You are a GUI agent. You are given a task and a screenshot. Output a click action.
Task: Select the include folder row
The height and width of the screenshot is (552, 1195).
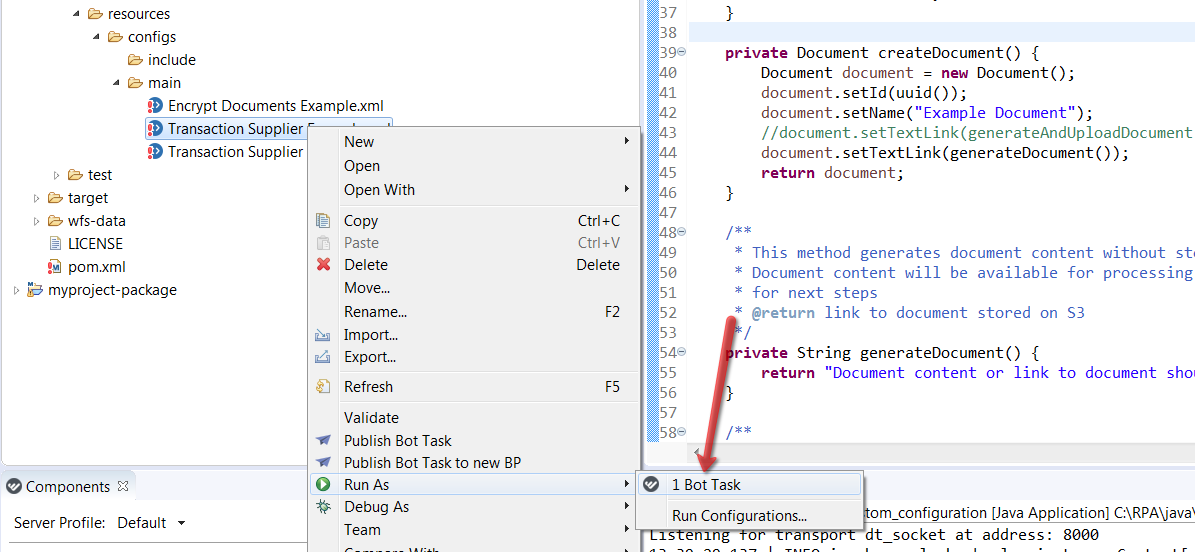[x=171, y=59]
